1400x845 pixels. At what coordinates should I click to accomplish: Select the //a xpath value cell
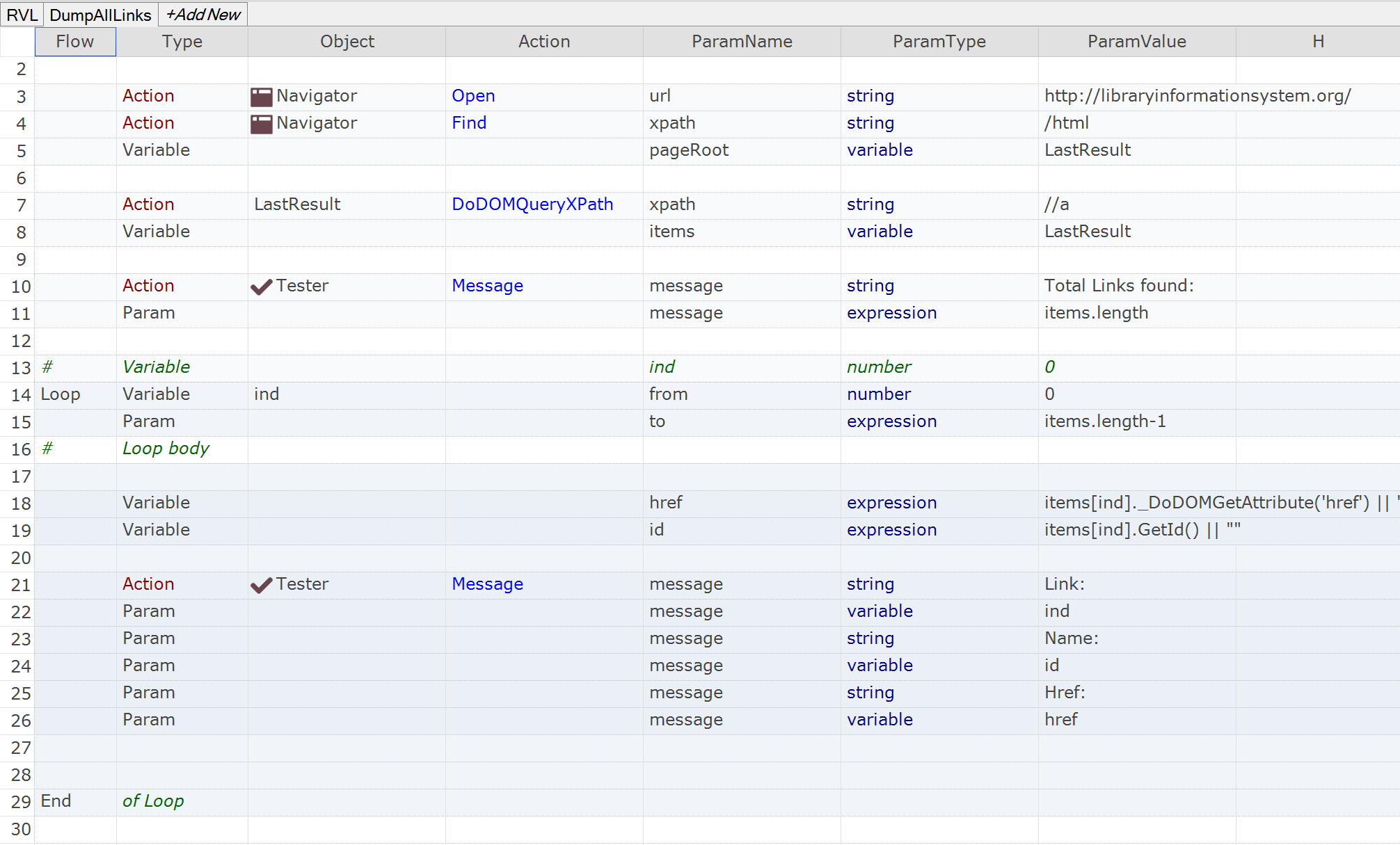[x=1057, y=204]
